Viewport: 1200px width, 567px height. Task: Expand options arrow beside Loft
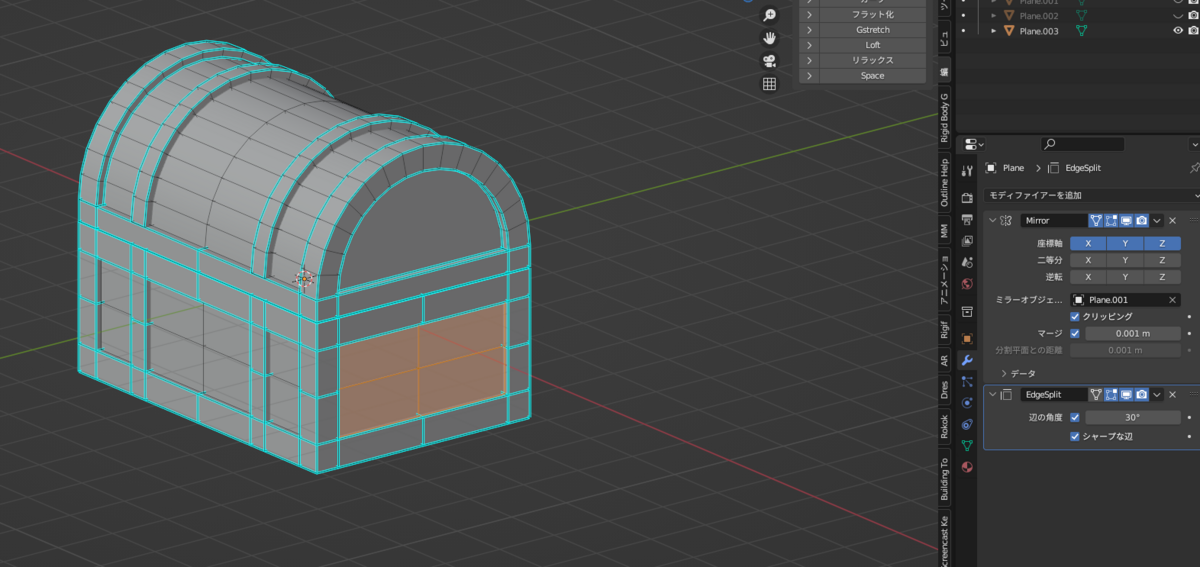point(808,45)
